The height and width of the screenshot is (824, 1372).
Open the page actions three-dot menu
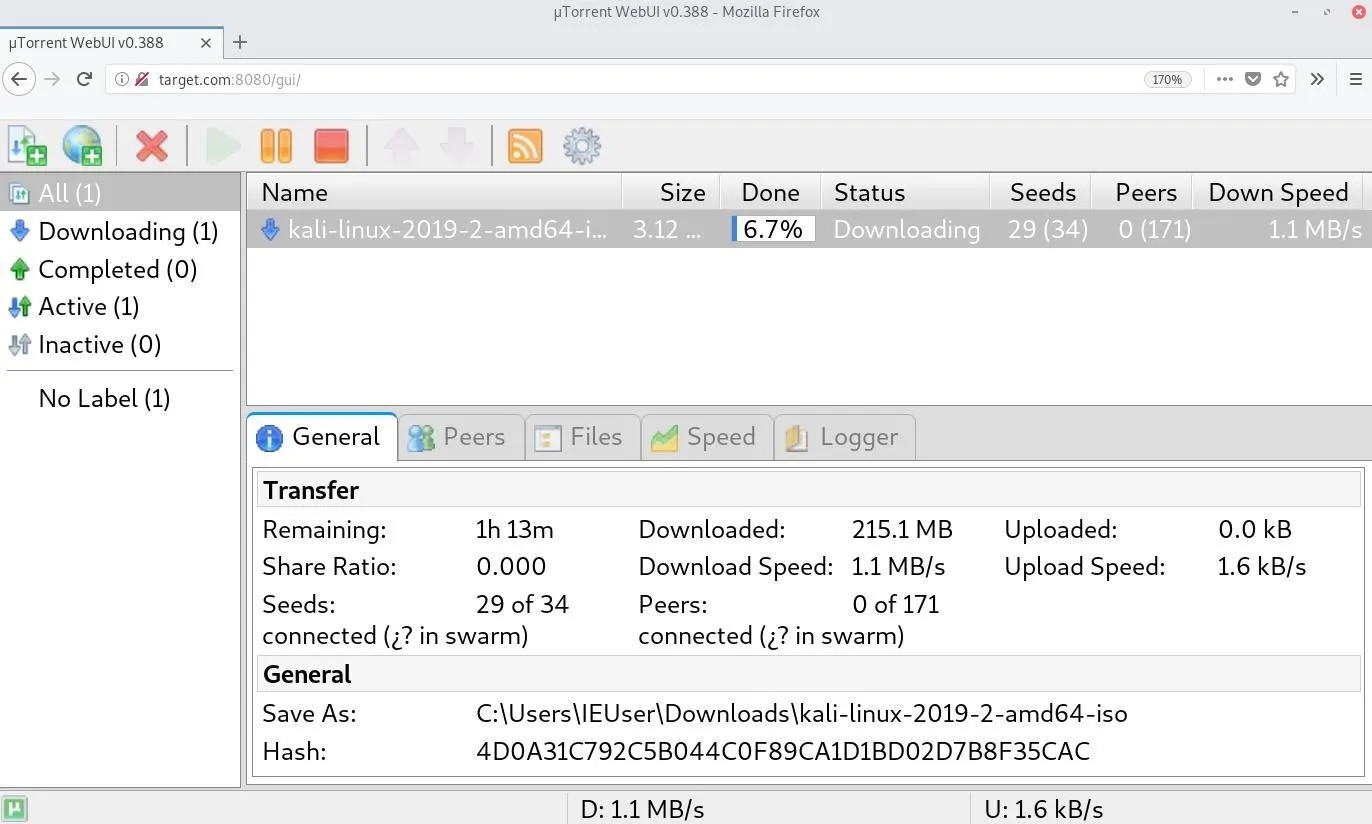tap(1224, 79)
